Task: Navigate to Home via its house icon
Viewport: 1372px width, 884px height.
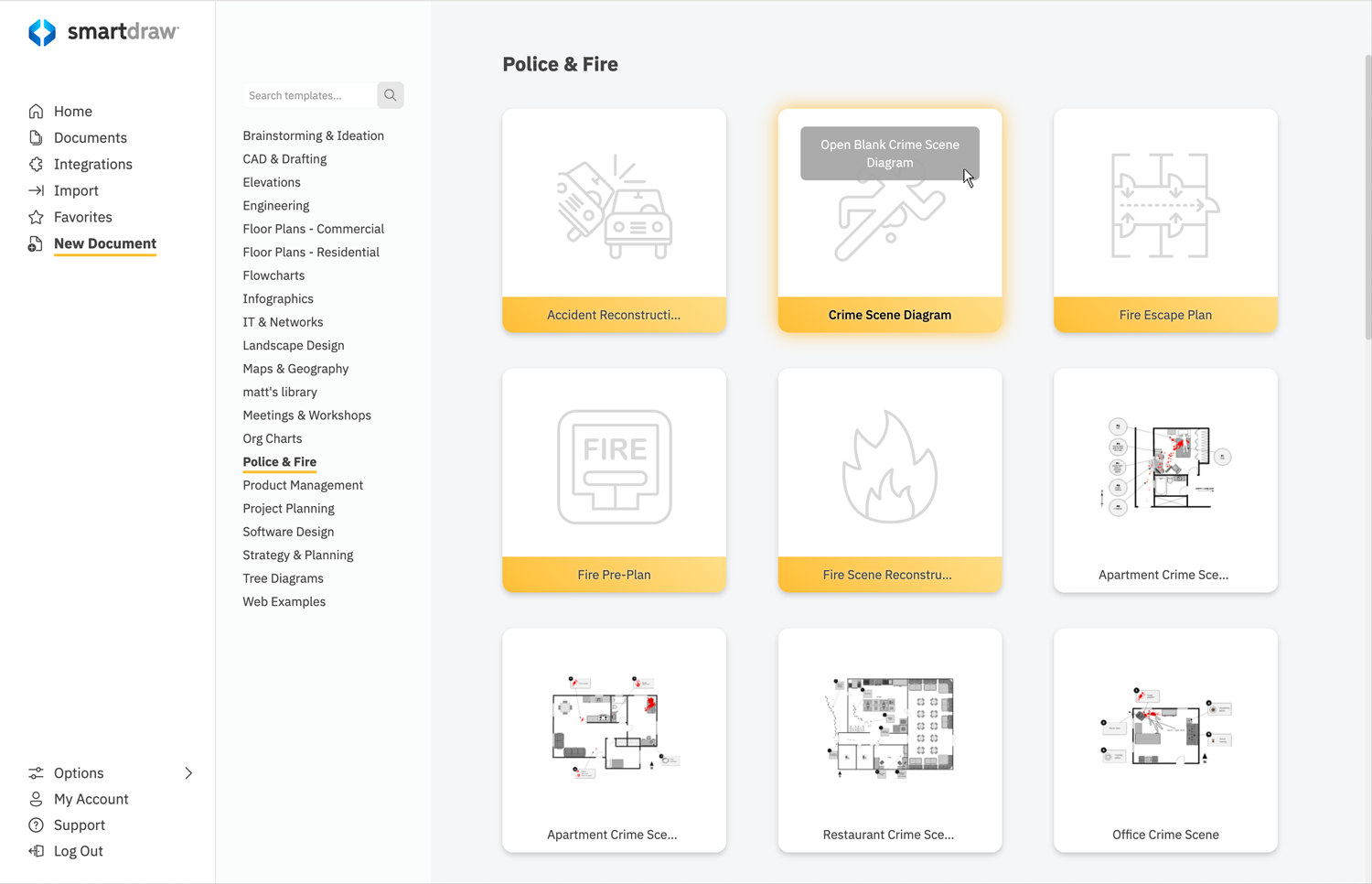Action: click(x=35, y=111)
